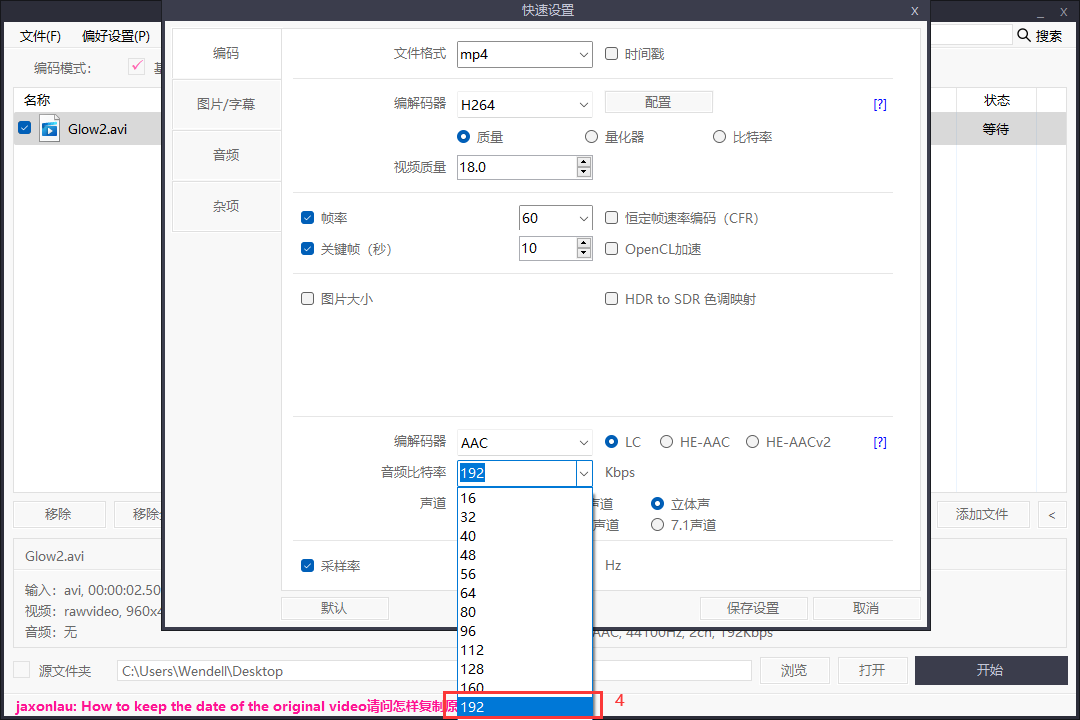Click the 开始 start button

click(989, 670)
